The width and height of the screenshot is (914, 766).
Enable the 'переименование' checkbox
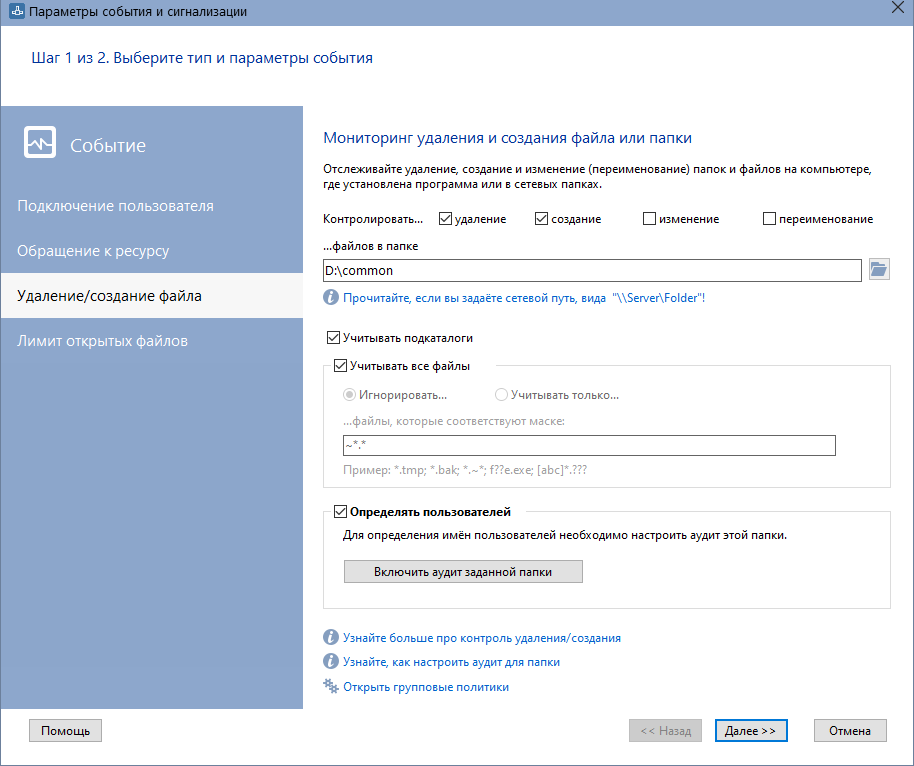tap(770, 219)
